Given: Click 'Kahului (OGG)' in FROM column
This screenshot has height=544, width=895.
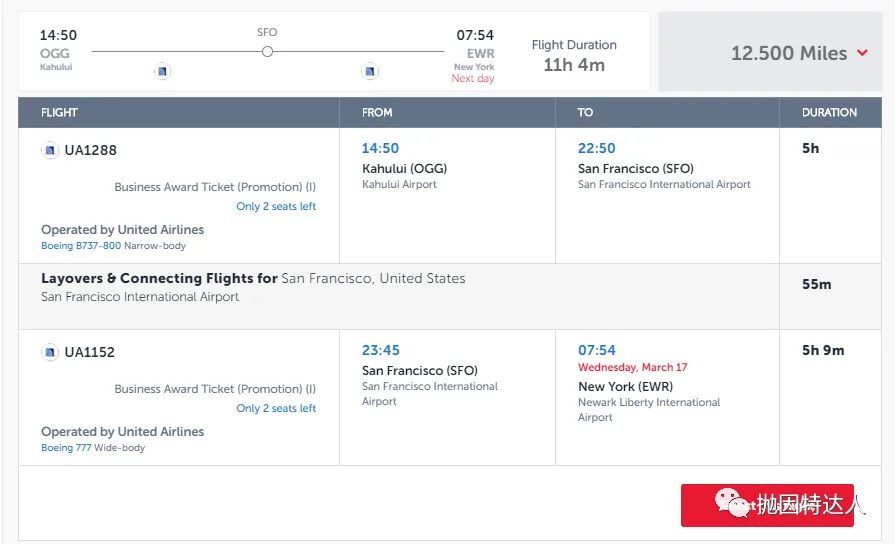Looking at the screenshot, I should pyautogui.click(x=405, y=169).
